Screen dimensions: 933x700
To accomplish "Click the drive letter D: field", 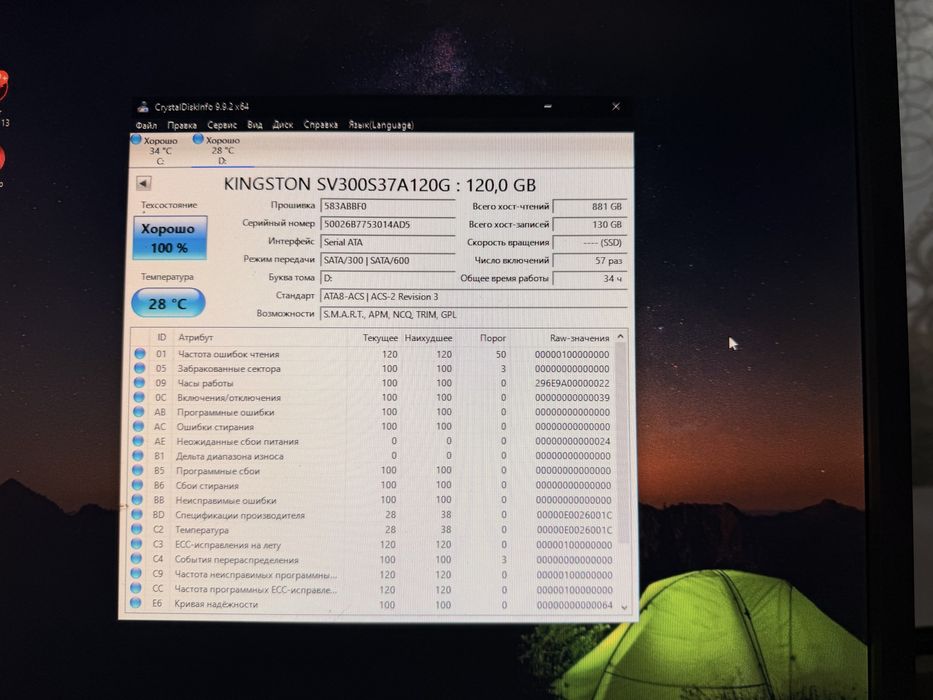I will click(387, 278).
